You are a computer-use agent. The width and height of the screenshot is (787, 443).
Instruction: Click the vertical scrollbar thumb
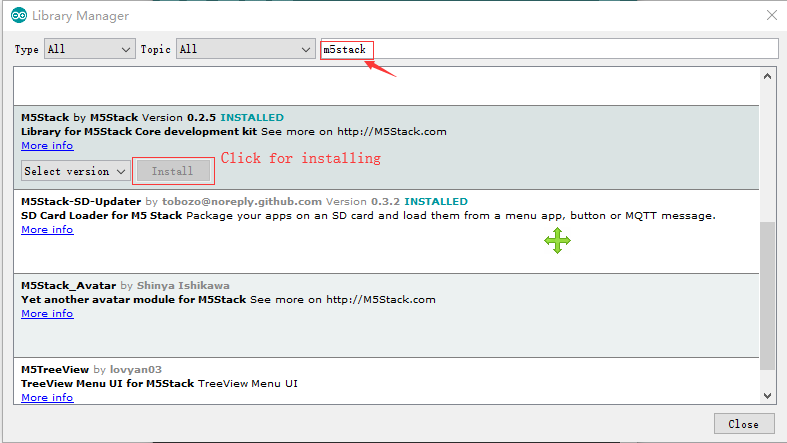(767, 296)
